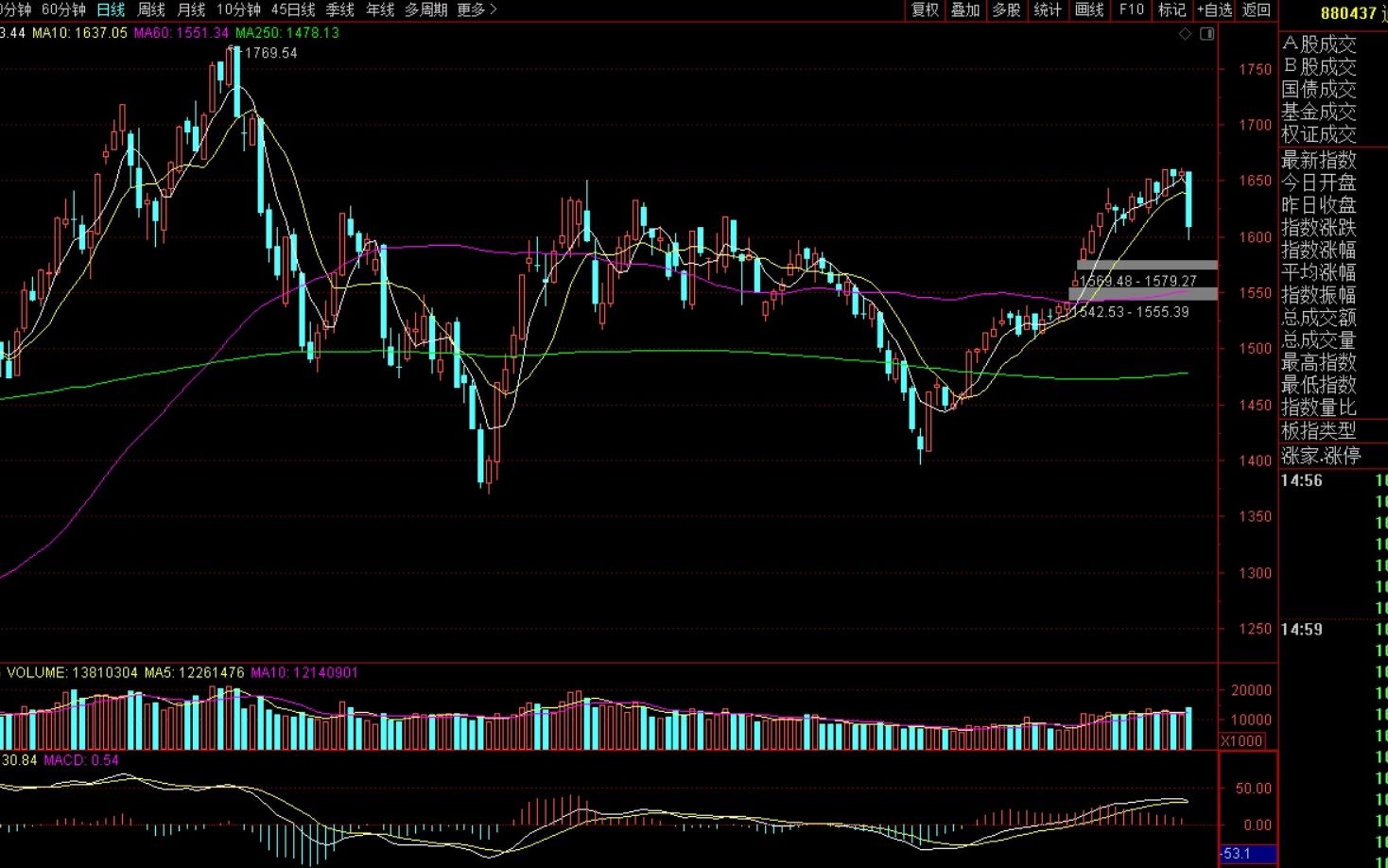Switch to the 季线 quarterly tab
1388x868 pixels.
[340, 9]
